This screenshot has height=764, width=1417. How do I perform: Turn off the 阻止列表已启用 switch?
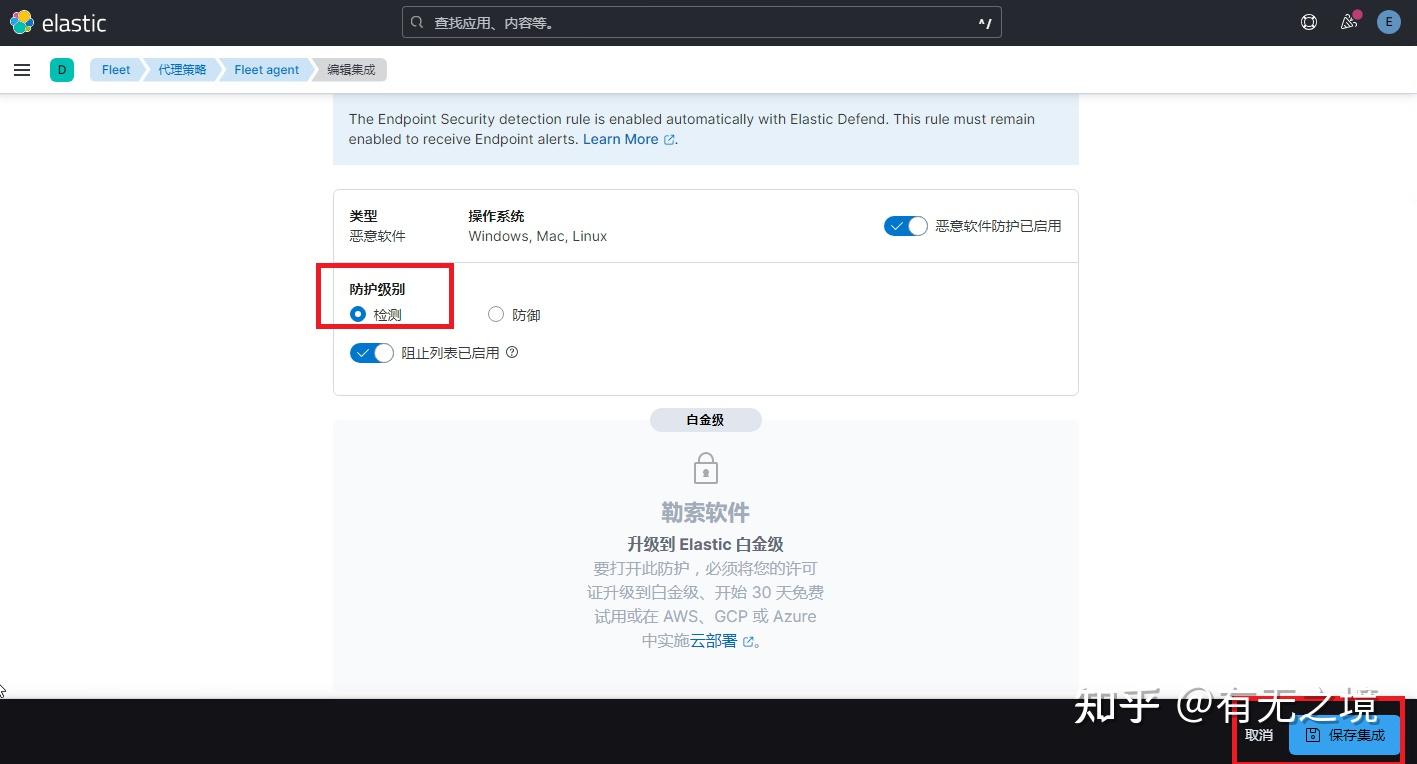[371, 352]
